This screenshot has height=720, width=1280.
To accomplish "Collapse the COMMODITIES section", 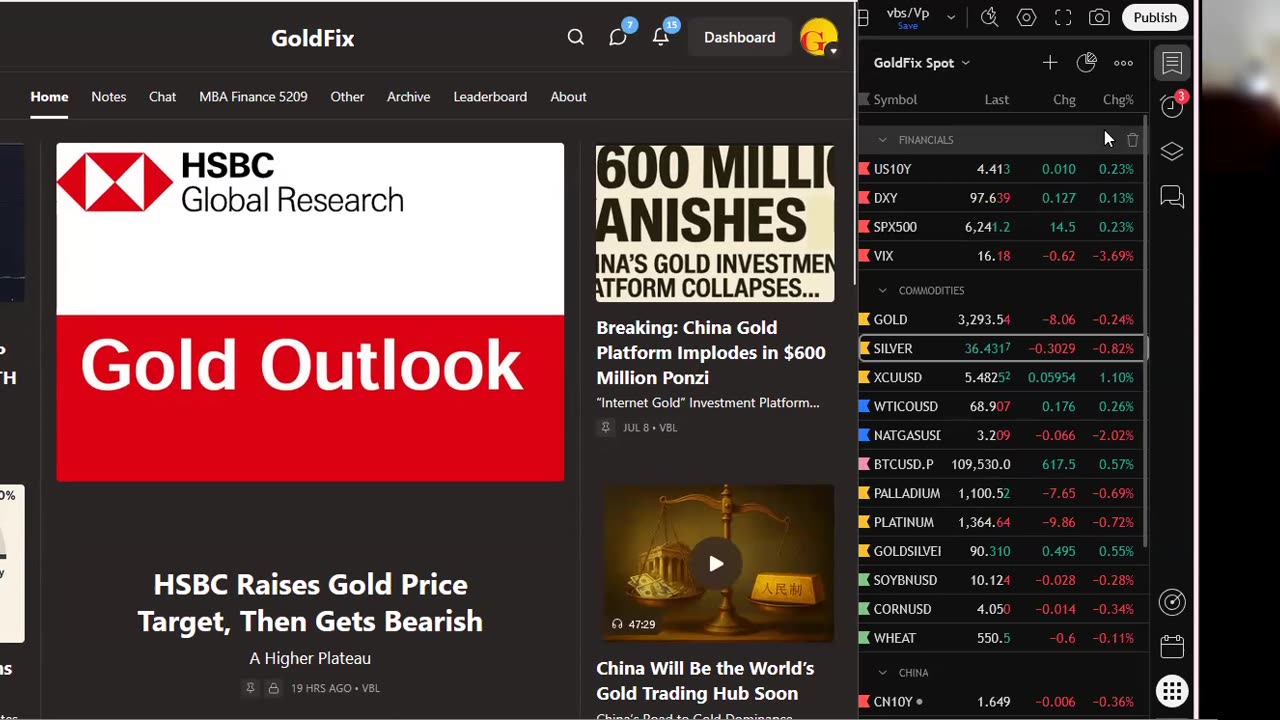I will click(x=882, y=291).
